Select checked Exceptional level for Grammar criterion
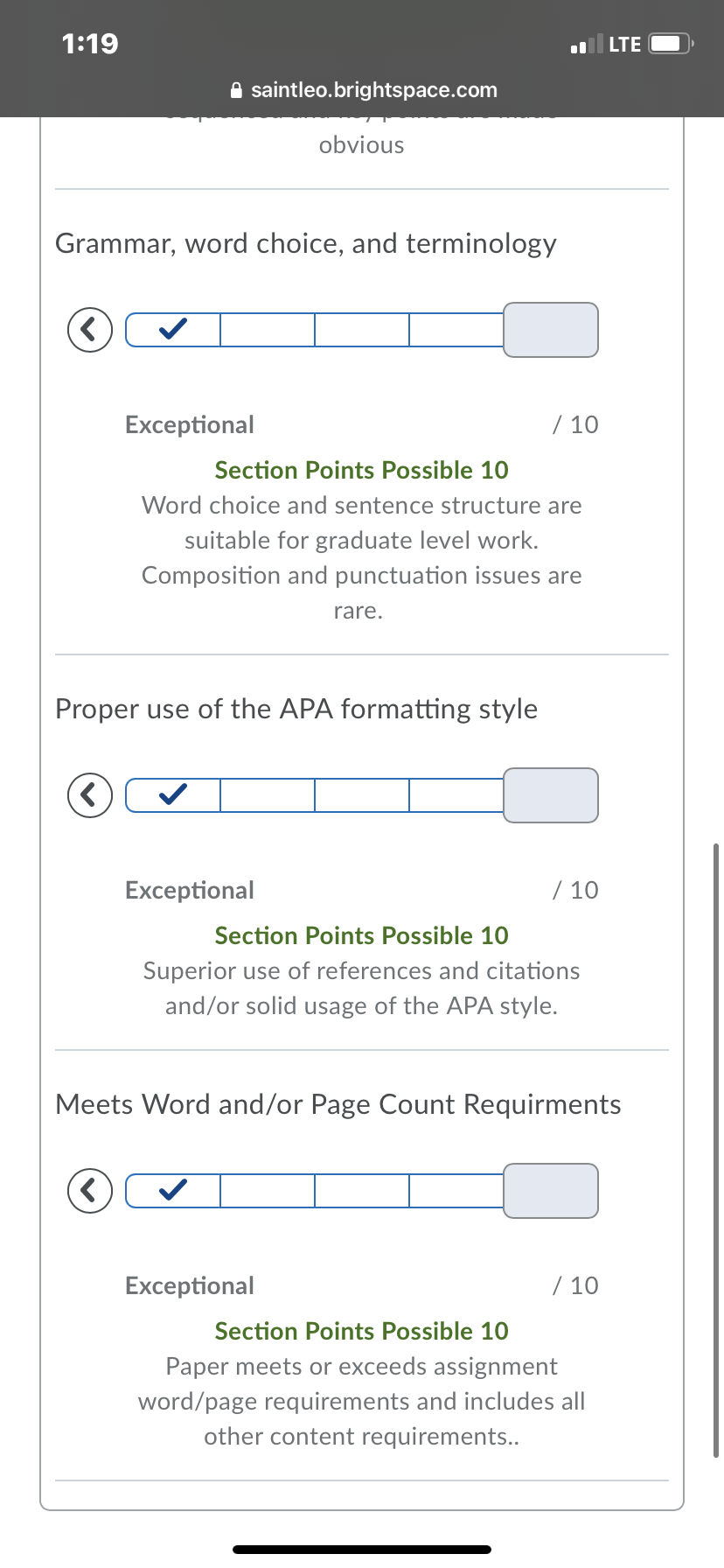The width and height of the screenshot is (724, 1568). pos(173,330)
